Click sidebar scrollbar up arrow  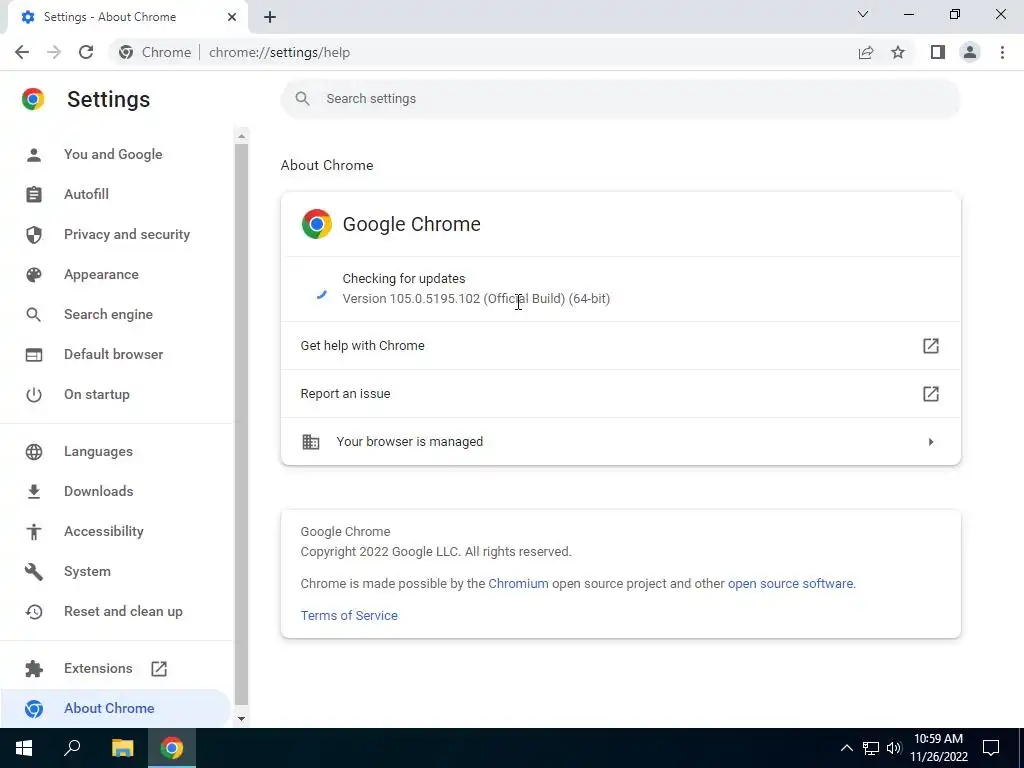pyautogui.click(x=241, y=136)
